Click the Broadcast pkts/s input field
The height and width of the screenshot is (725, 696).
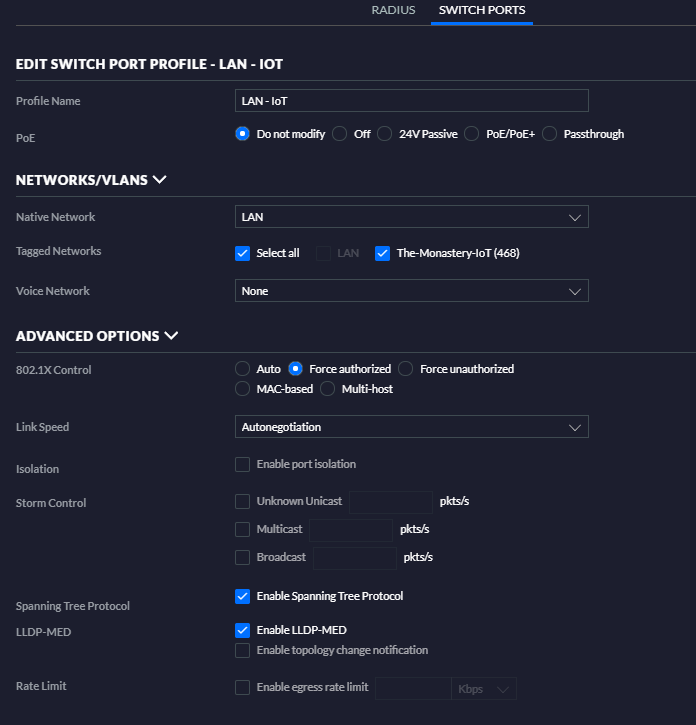[x=355, y=558]
